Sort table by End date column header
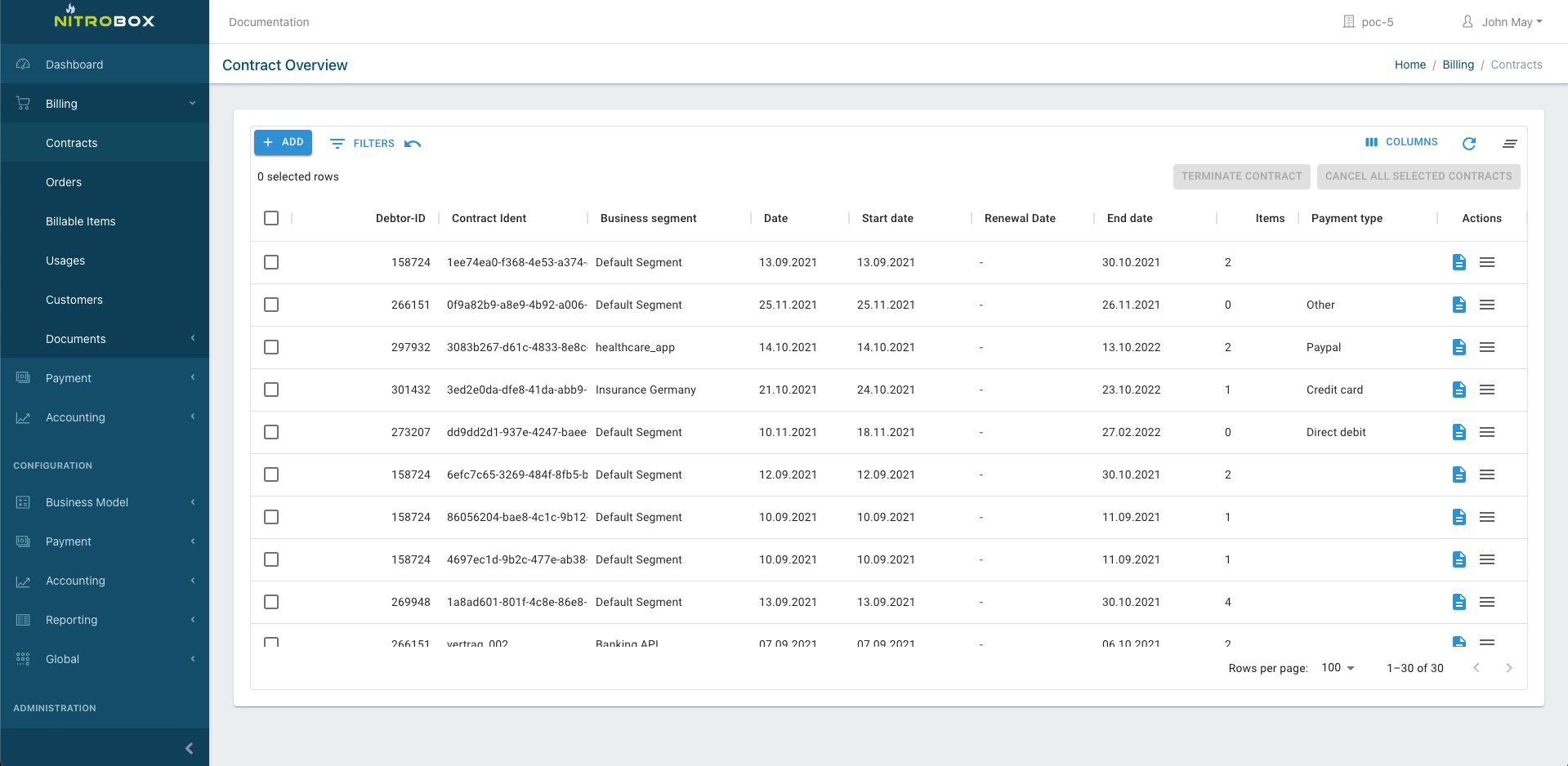1568x766 pixels. click(1129, 218)
